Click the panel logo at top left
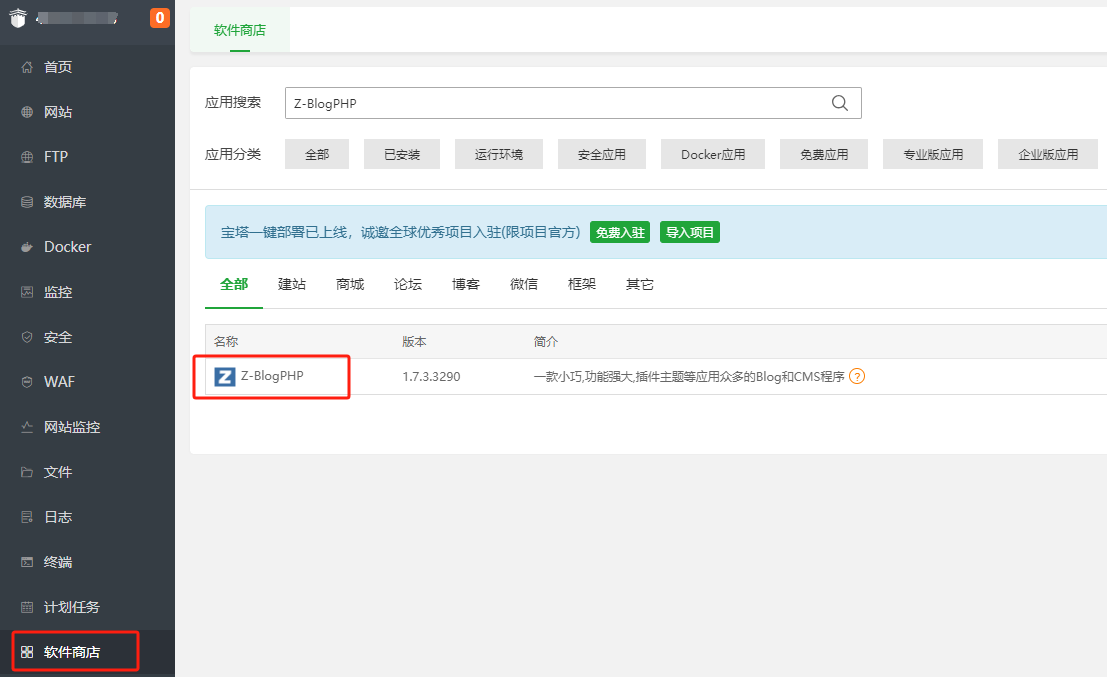This screenshot has height=677, width=1107. [x=18, y=18]
